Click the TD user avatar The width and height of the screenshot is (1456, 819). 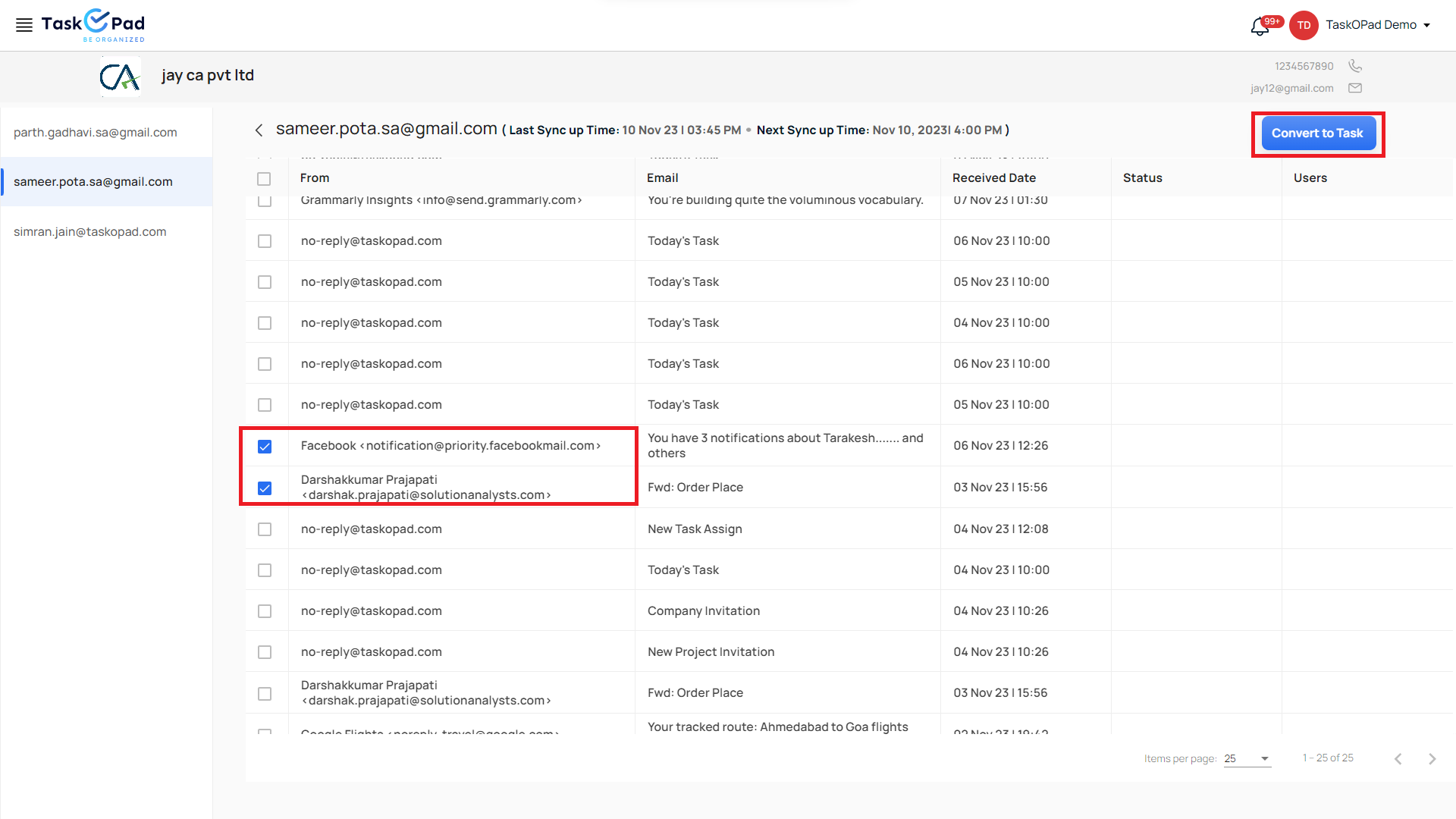tap(1304, 25)
